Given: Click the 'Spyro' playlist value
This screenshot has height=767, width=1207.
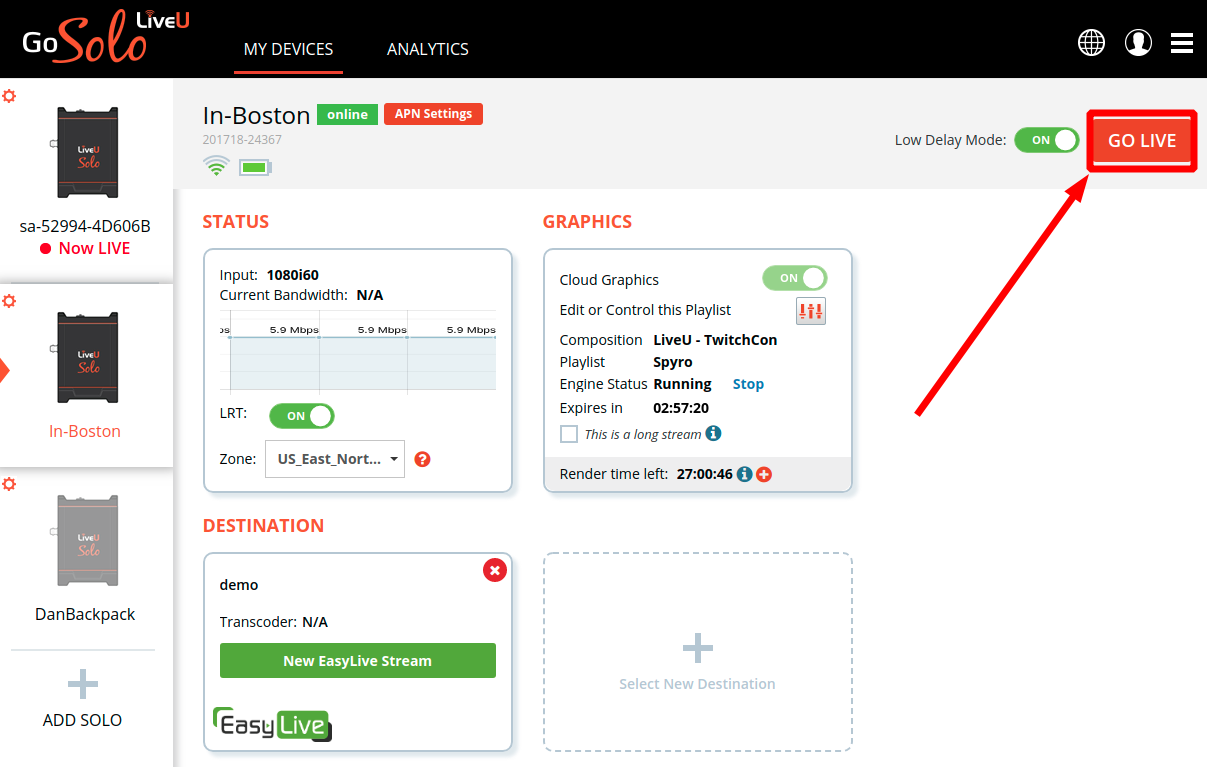Looking at the screenshot, I should pyautogui.click(x=673, y=362).
